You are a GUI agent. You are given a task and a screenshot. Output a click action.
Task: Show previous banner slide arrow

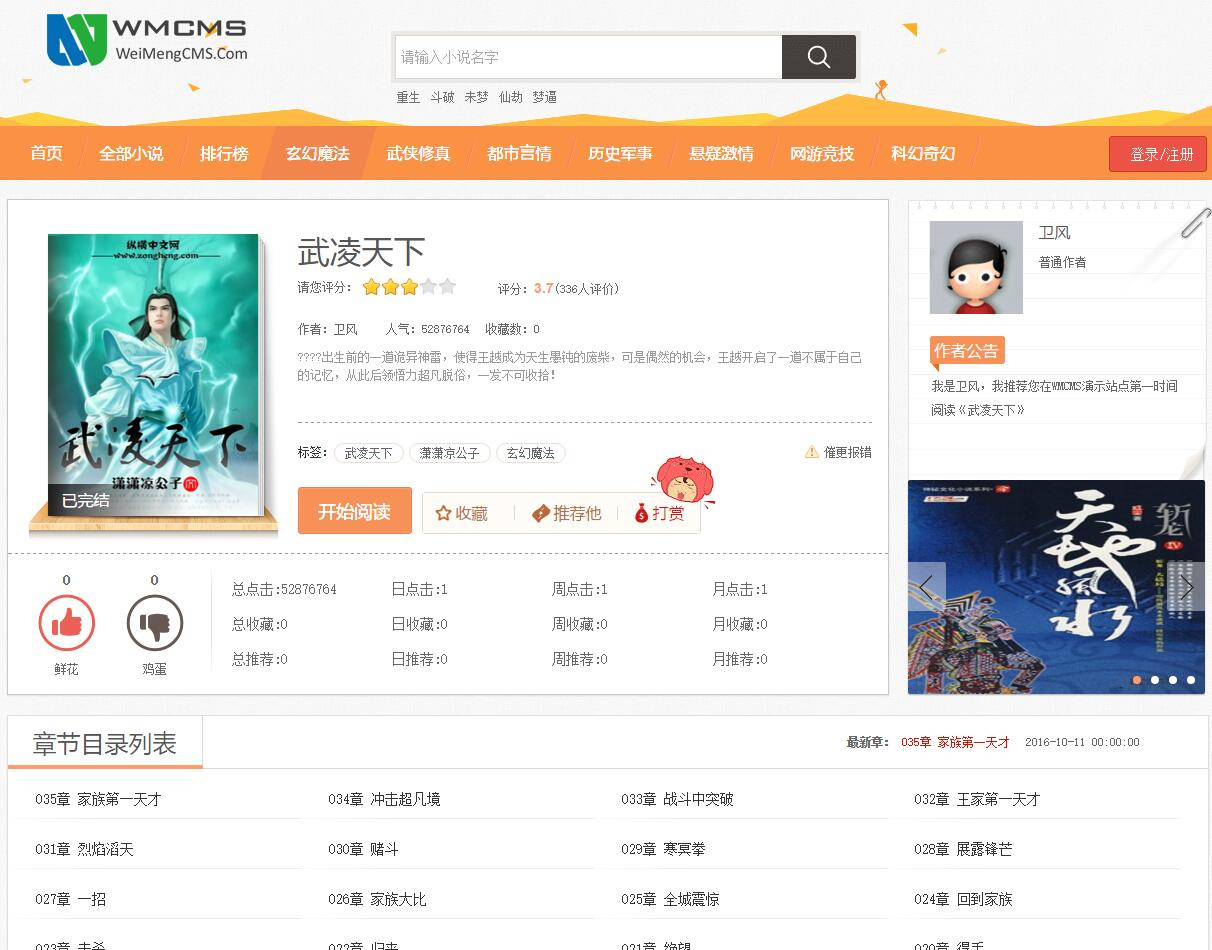pyautogui.click(x=927, y=587)
